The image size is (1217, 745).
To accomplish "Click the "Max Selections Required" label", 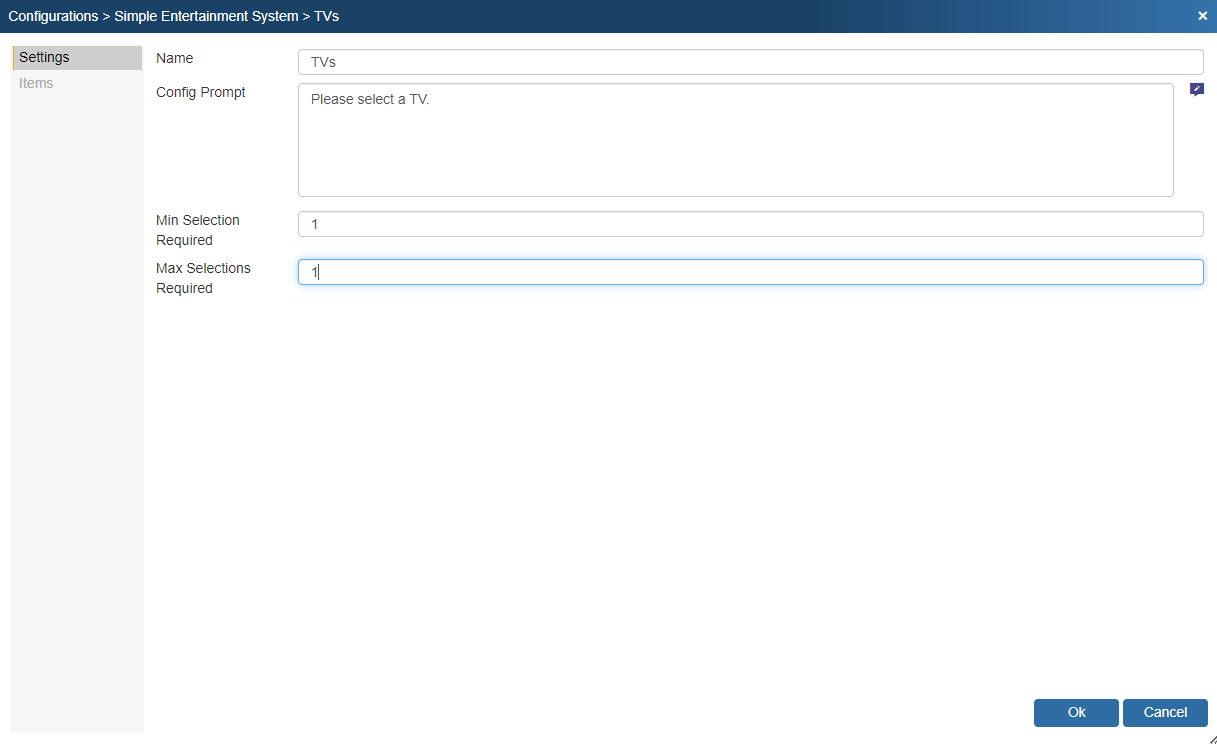I will [x=203, y=278].
